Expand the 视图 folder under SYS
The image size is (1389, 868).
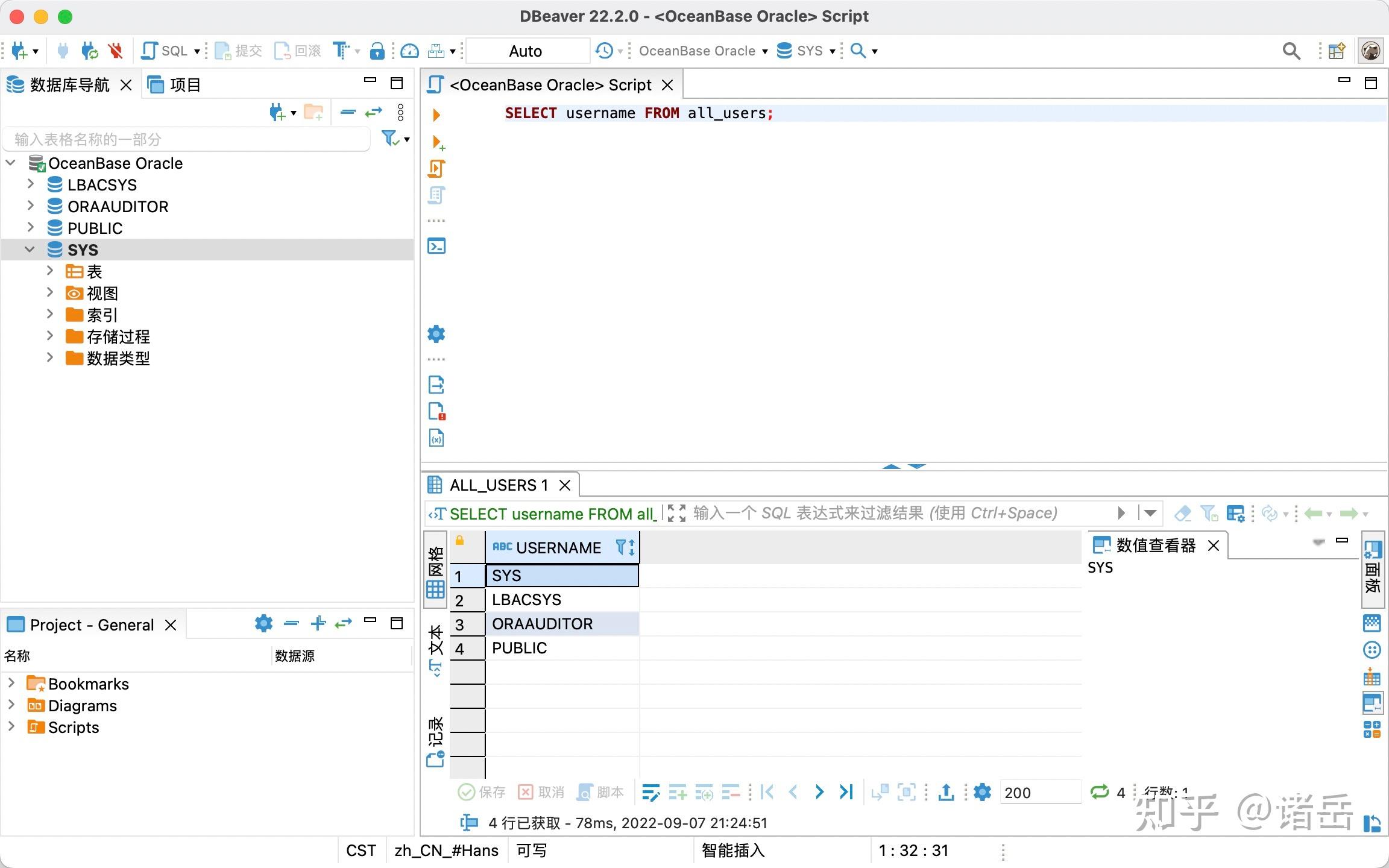50,293
